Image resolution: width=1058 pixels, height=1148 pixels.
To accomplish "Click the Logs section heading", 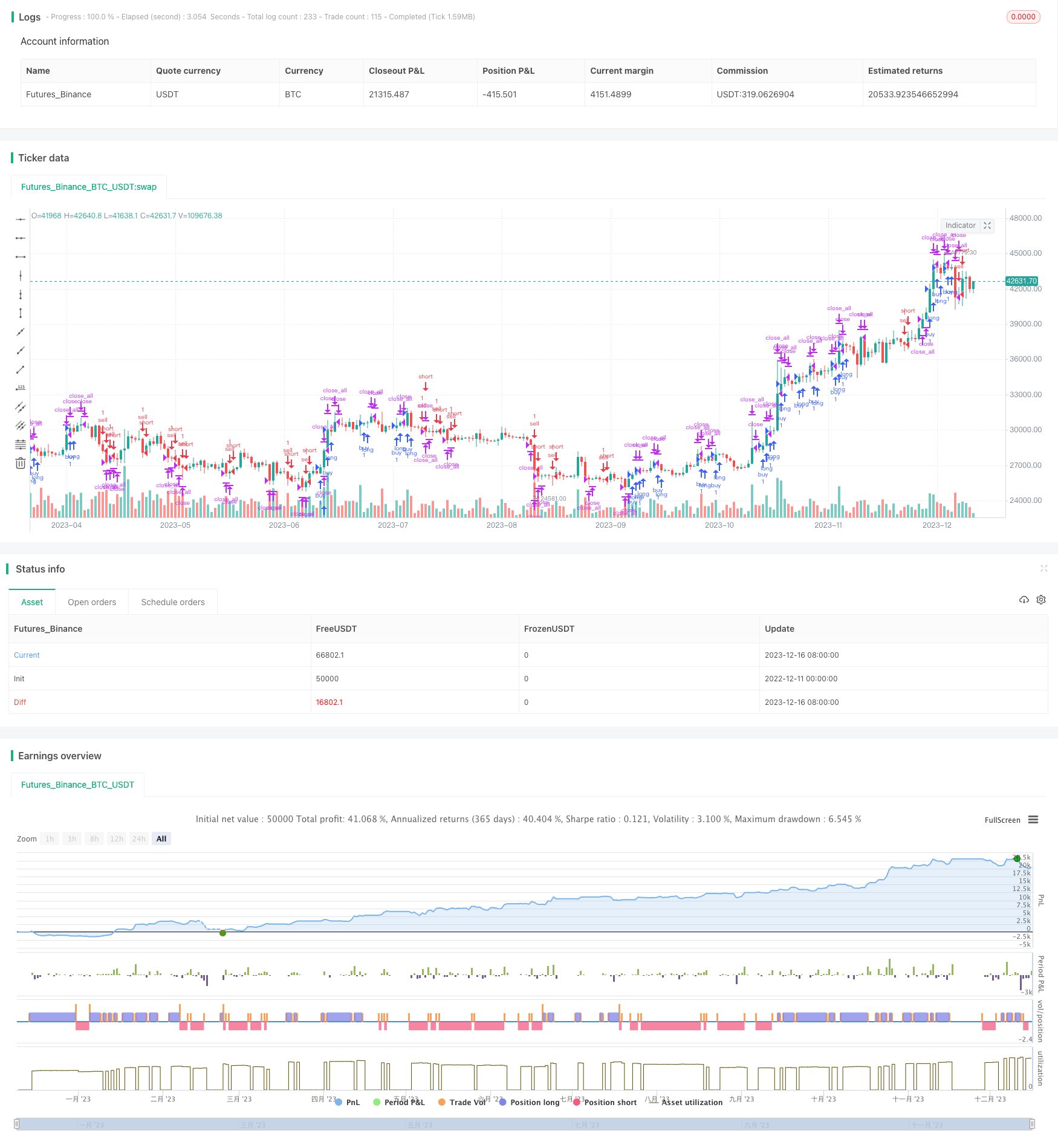I will 30,17.
